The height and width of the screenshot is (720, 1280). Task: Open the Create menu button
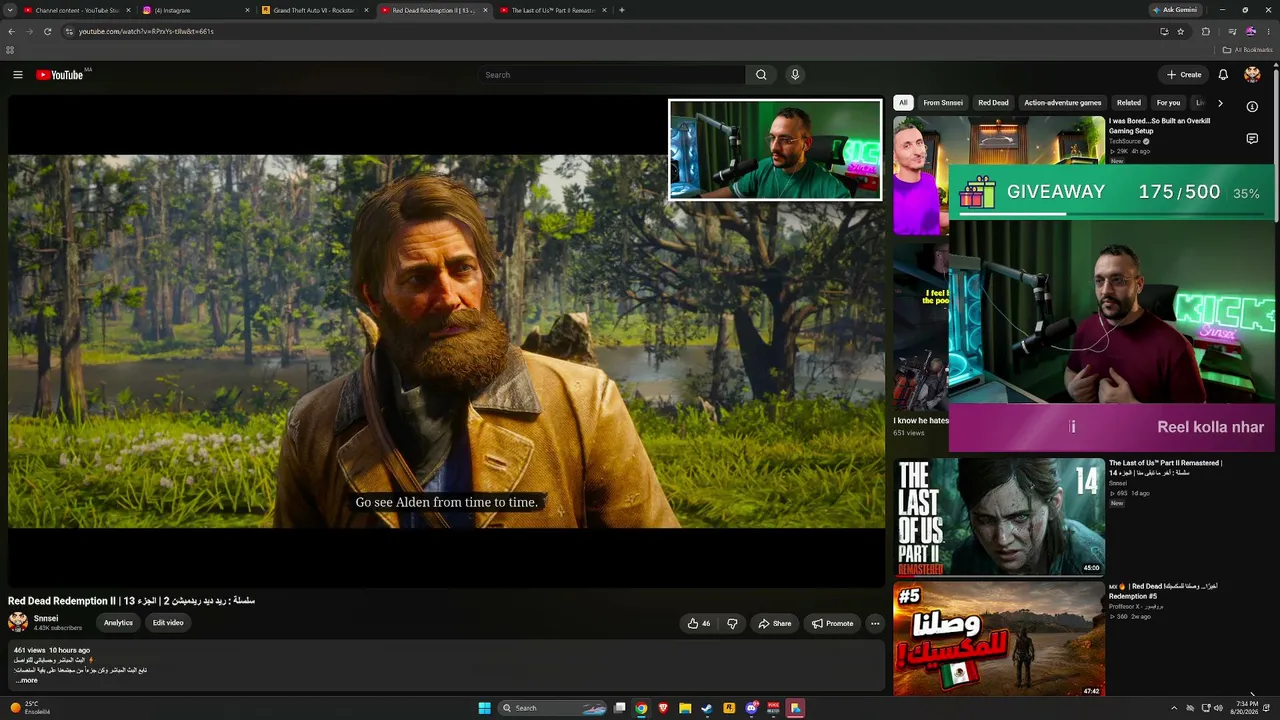tap(1184, 75)
